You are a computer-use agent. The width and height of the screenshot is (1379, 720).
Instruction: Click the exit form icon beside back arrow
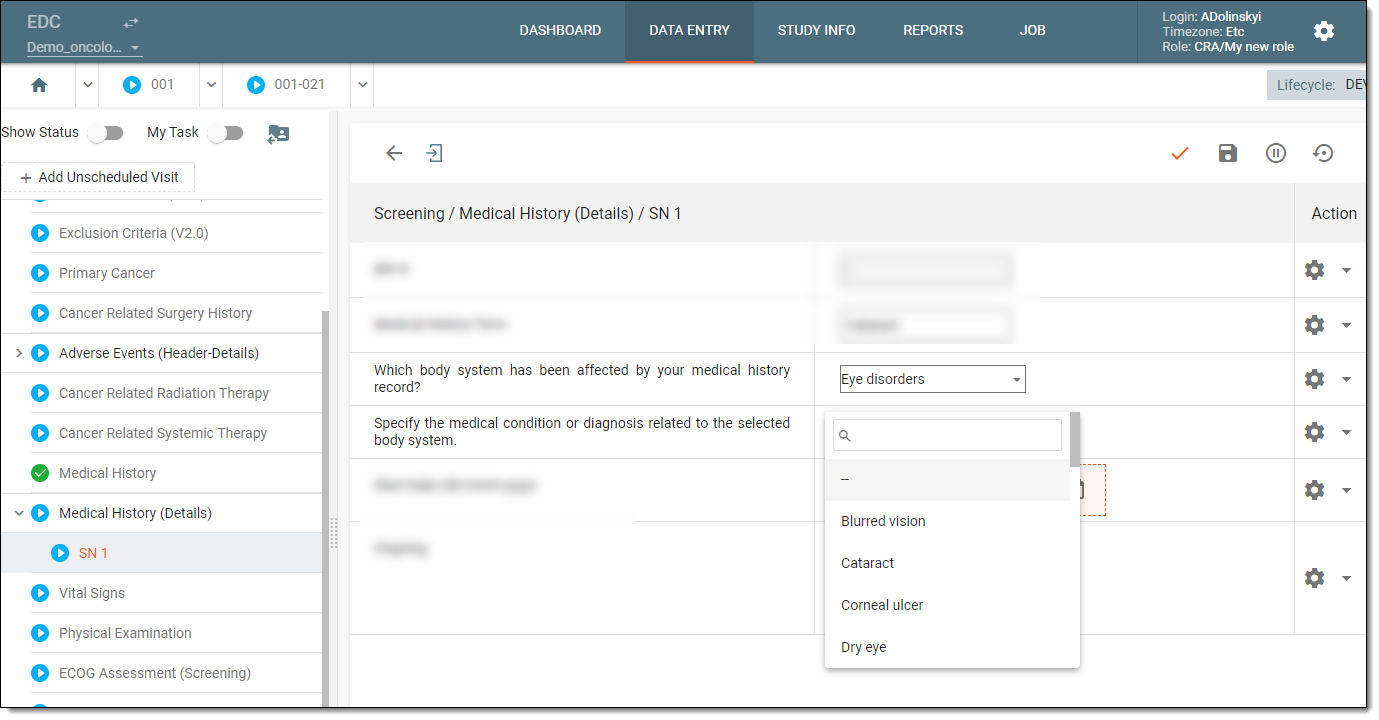[434, 153]
